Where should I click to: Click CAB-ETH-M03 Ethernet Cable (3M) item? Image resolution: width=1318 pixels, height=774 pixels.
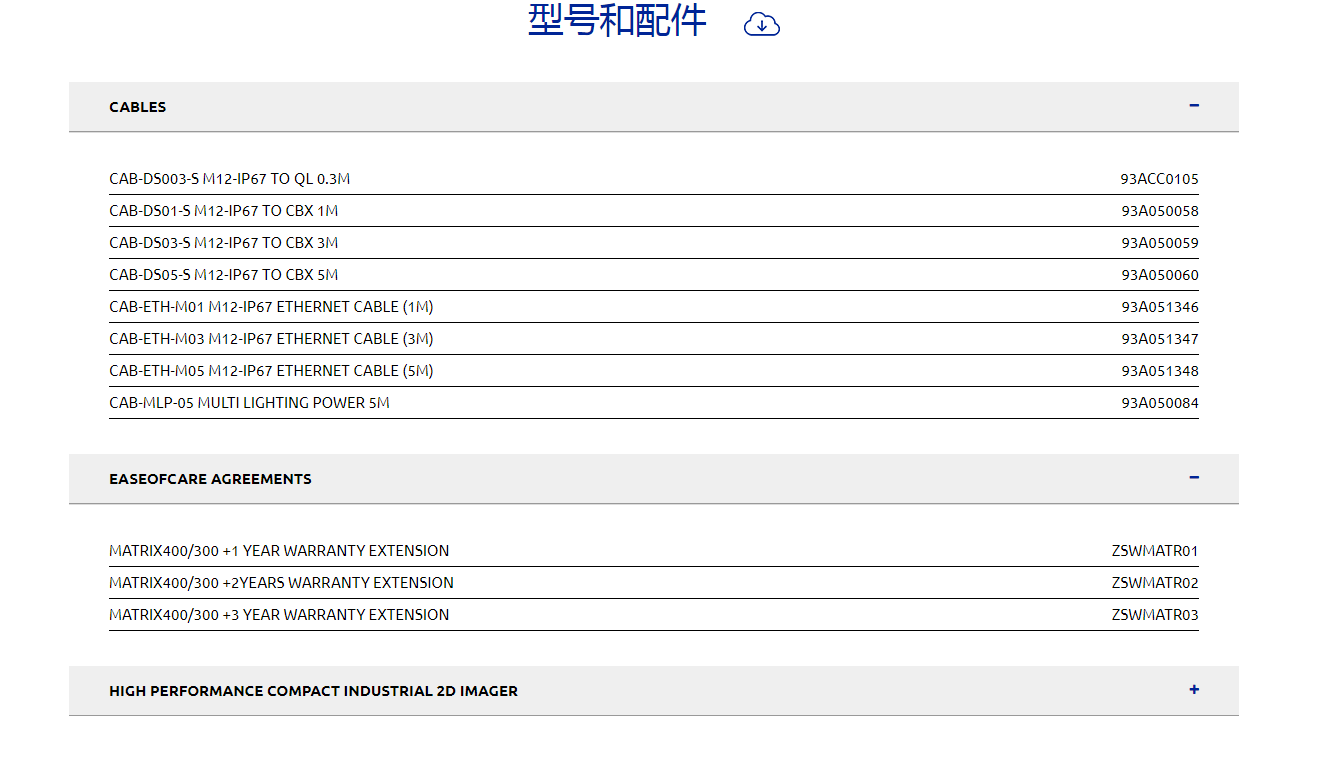click(x=271, y=339)
